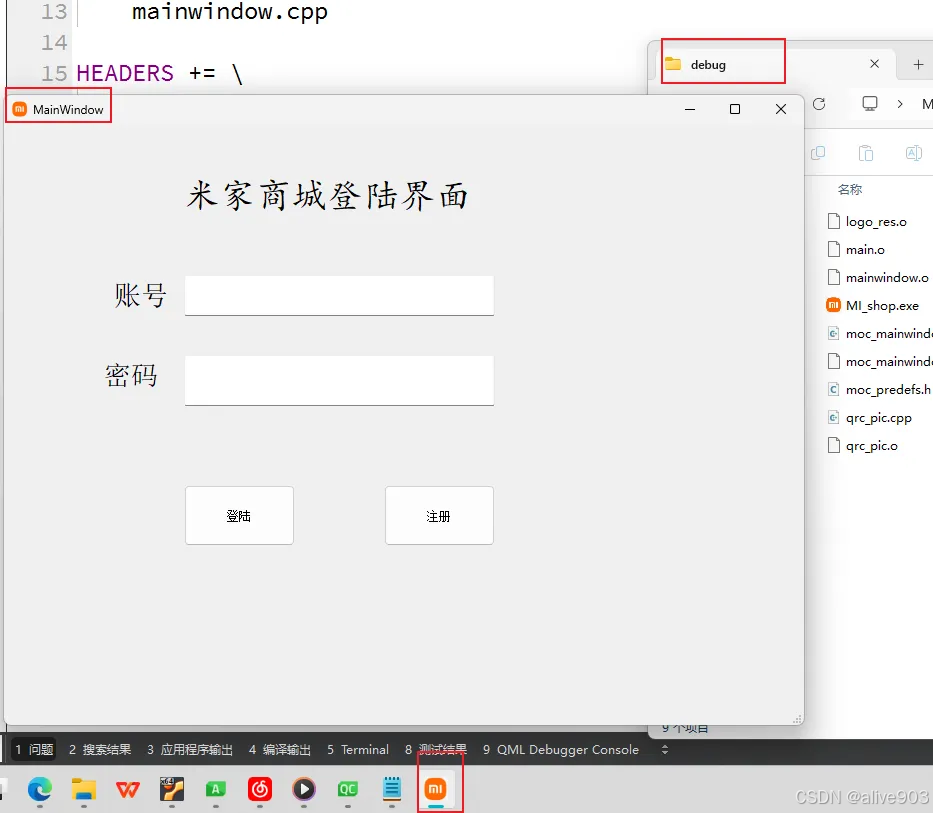
Task: Sort files by the 名称 column header
Action: 850,189
